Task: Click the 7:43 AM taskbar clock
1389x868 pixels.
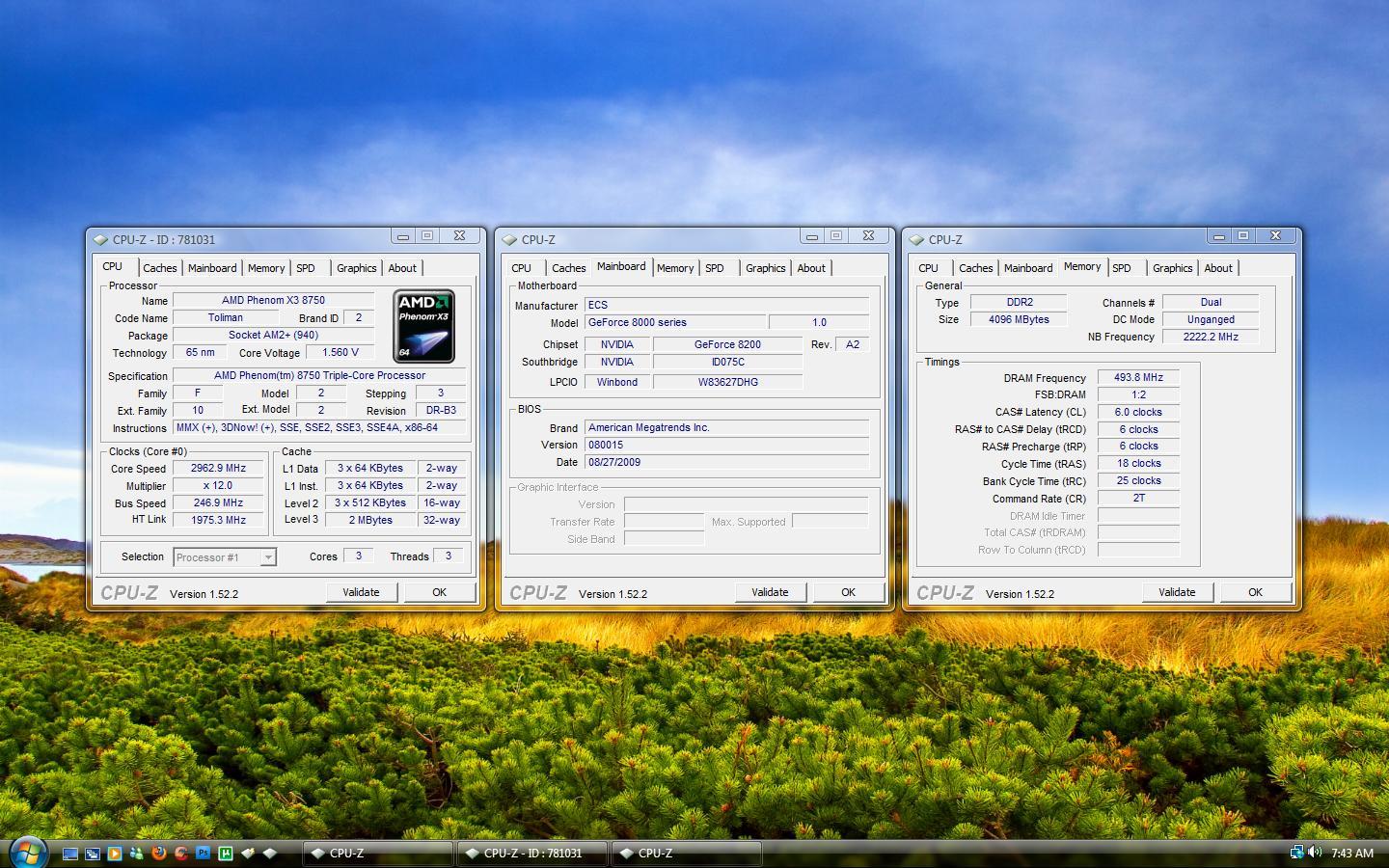Action: click(x=1351, y=854)
